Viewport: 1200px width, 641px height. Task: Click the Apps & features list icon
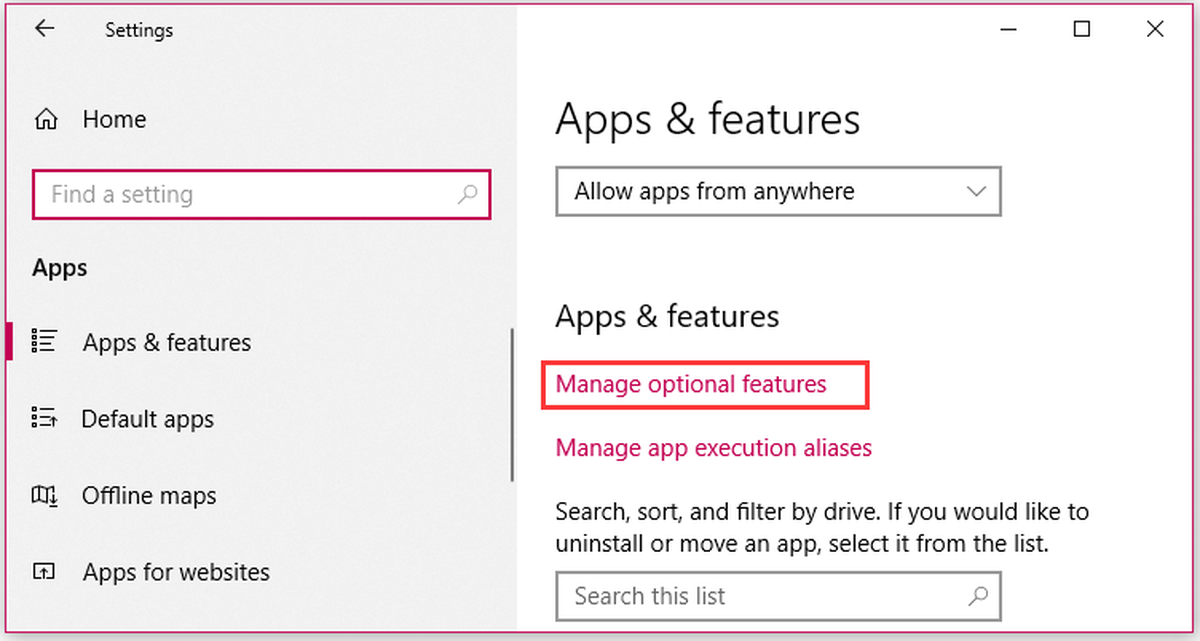click(x=44, y=342)
